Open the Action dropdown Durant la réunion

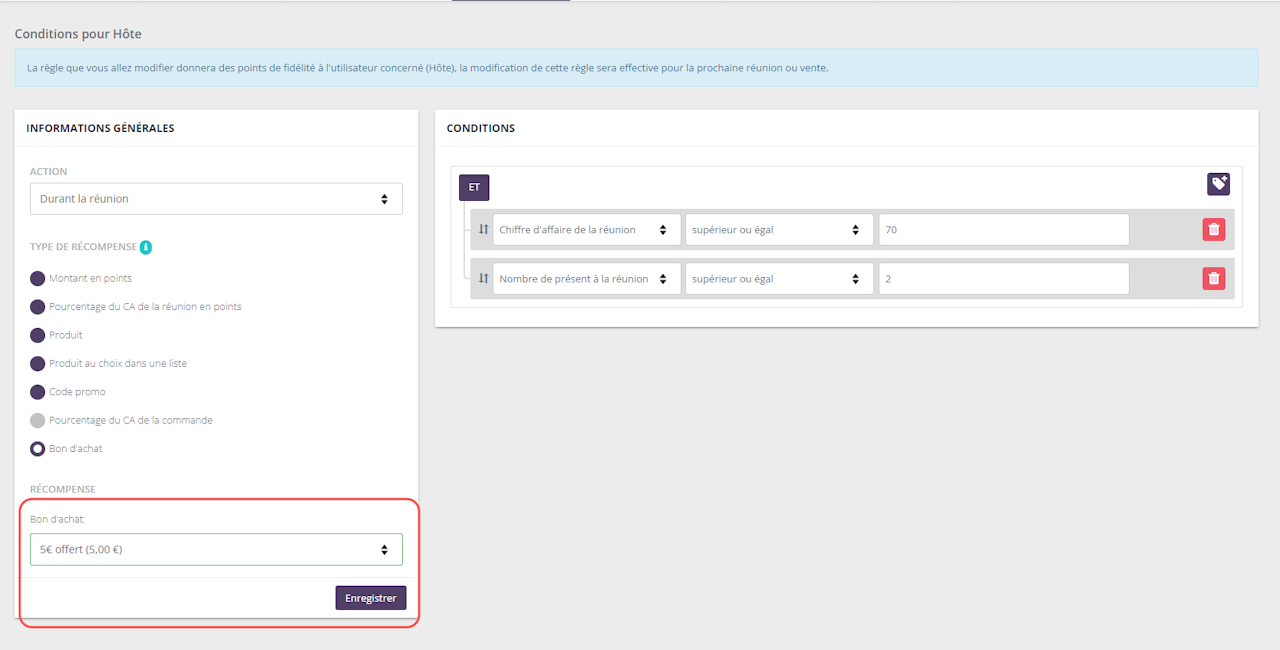tap(216, 199)
